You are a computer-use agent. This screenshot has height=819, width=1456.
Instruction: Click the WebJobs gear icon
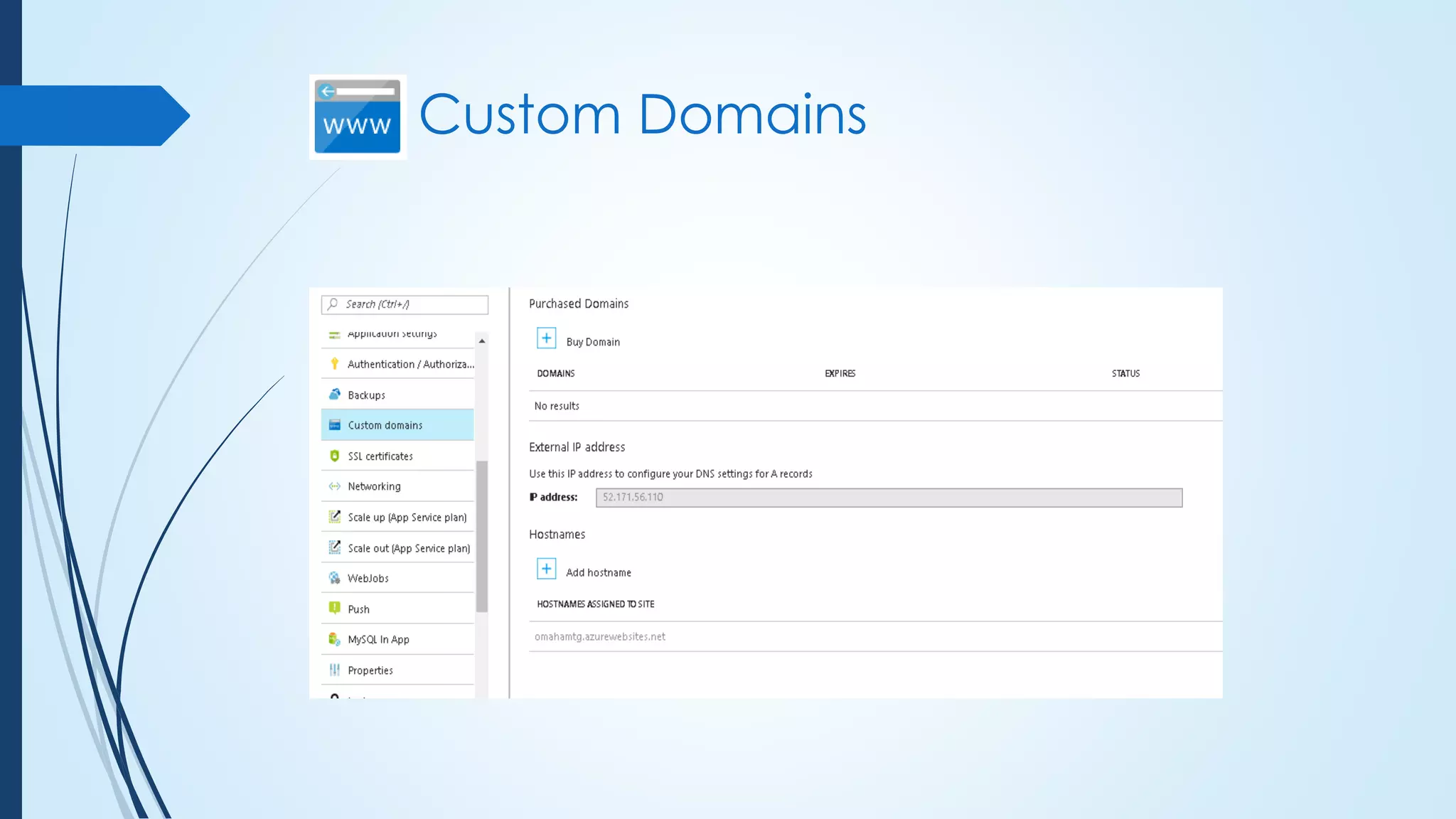point(334,578)
